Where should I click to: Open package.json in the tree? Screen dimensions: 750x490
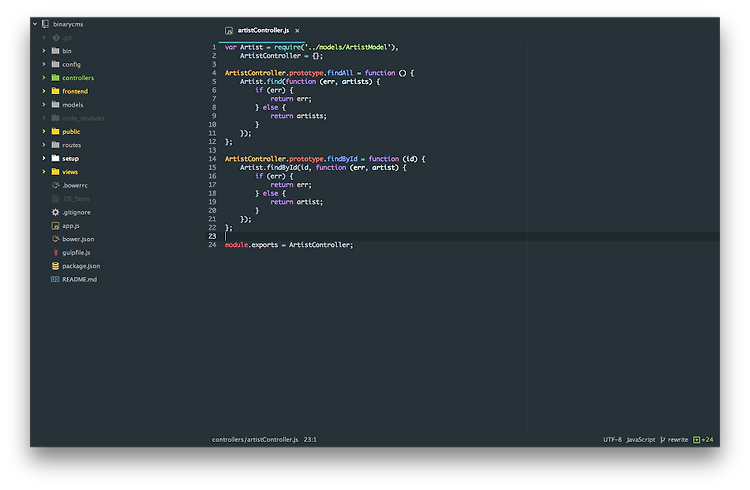[81, 266]
